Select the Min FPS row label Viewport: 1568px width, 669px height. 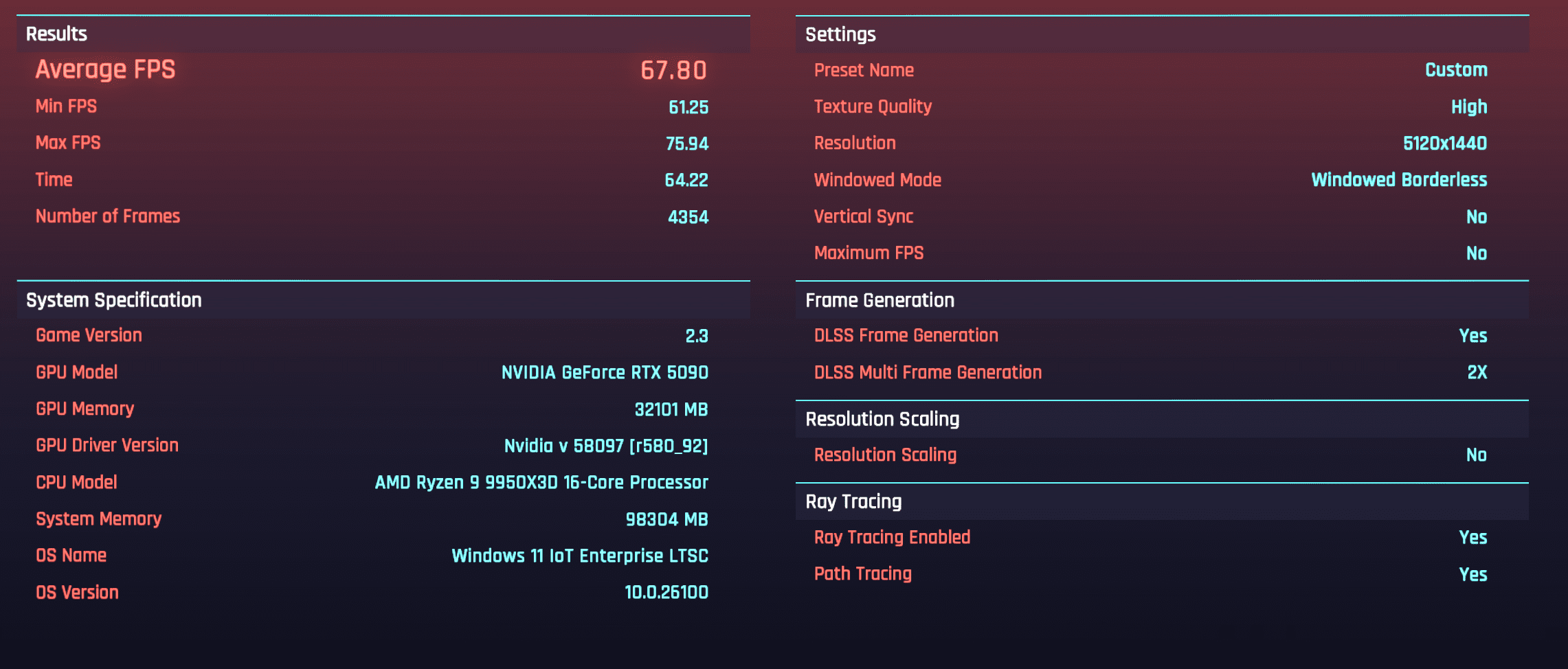pos(66,106)
